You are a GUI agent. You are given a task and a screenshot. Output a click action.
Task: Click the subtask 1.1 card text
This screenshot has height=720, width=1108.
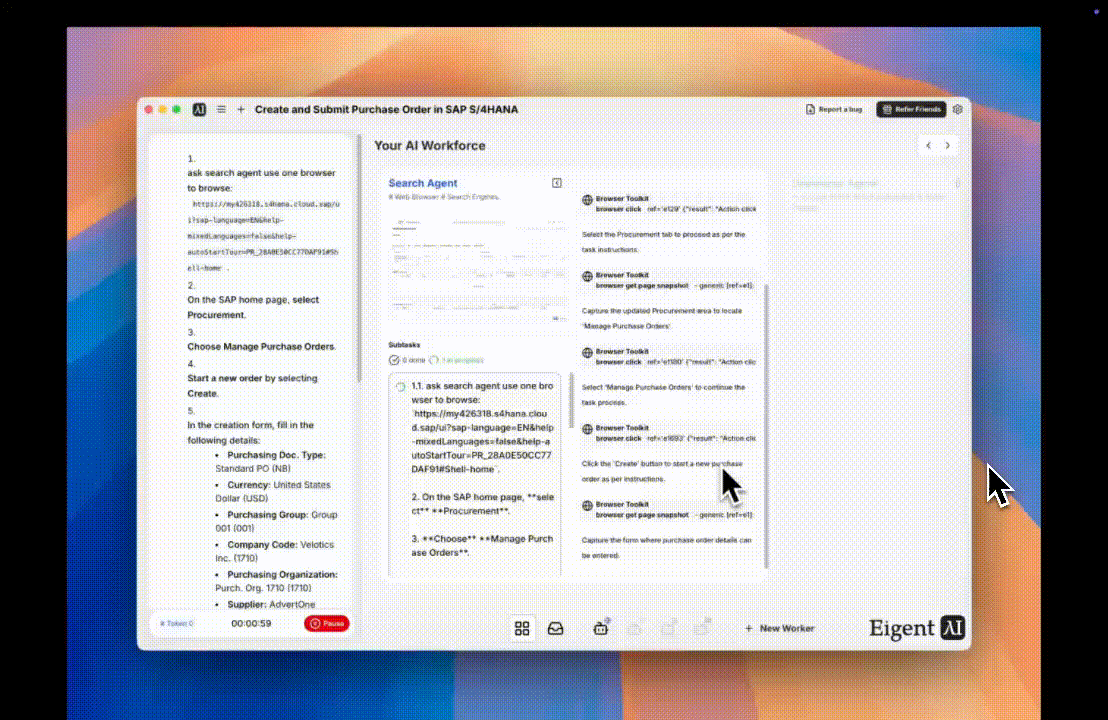[482, 469]
